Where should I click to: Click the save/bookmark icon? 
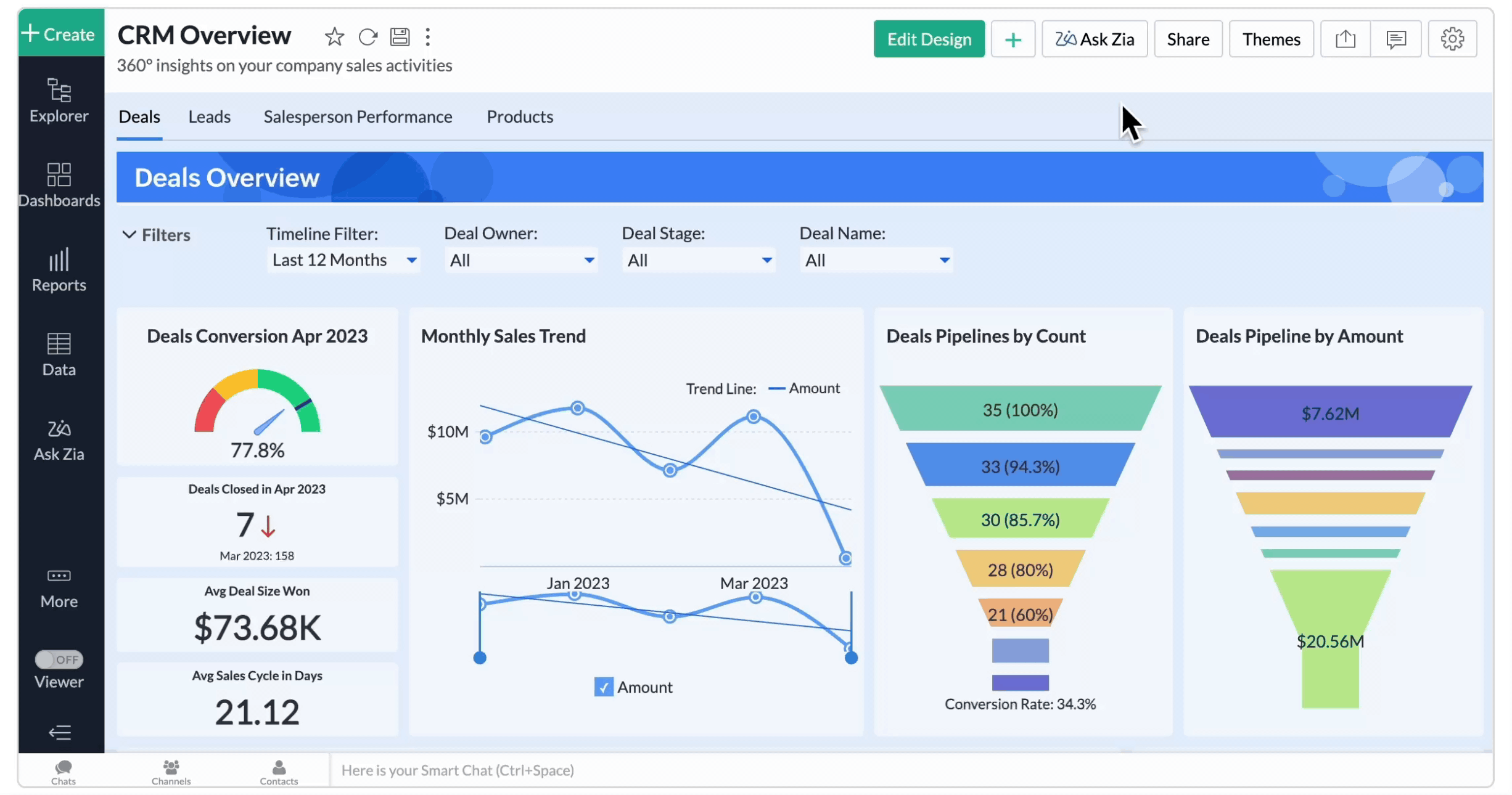pos(399,37)
